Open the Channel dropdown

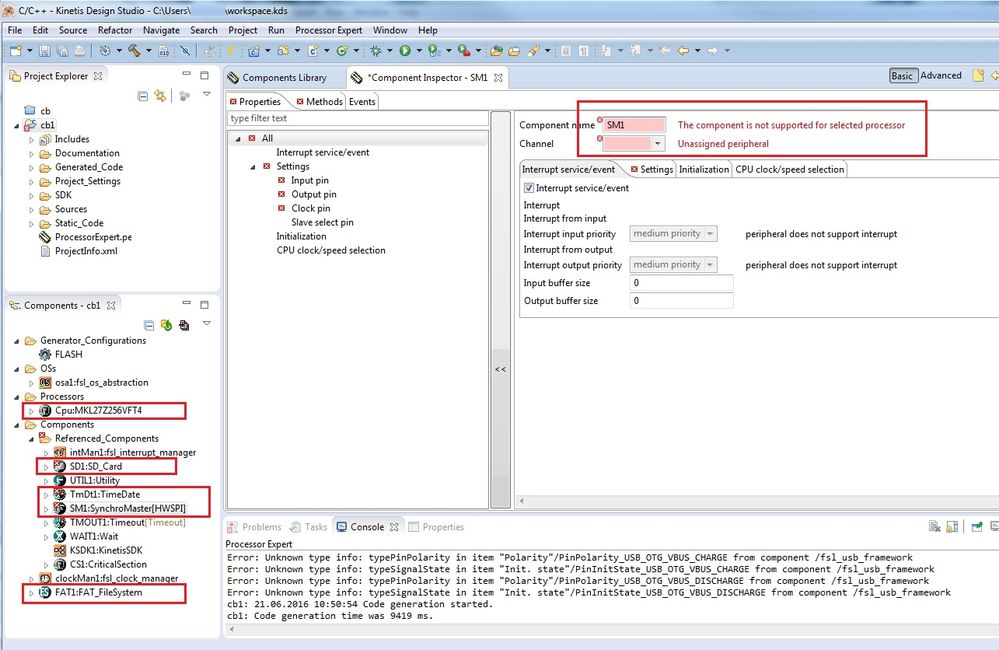(x=658, y=143)
